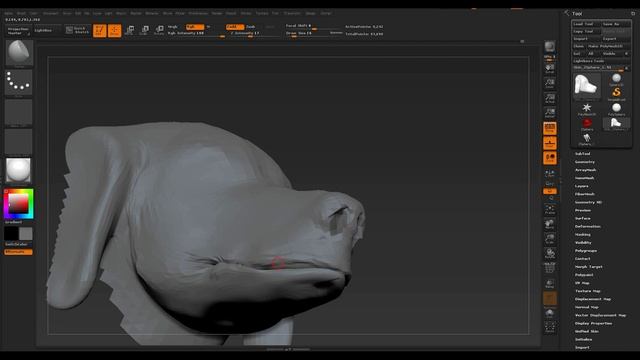Click Make PolyMesh3D button
Viewport: 640px width, 360px height.
tap(609, 46)
